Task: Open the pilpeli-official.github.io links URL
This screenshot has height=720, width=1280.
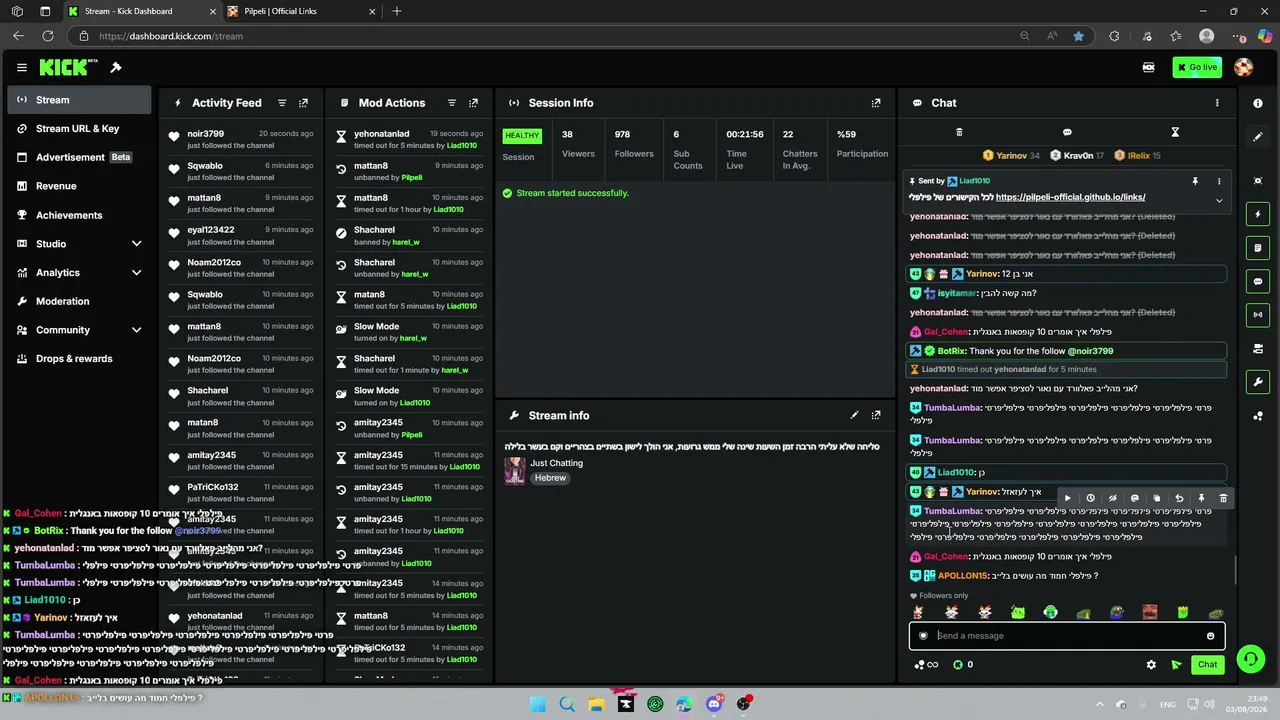Action: (1070, 197)
